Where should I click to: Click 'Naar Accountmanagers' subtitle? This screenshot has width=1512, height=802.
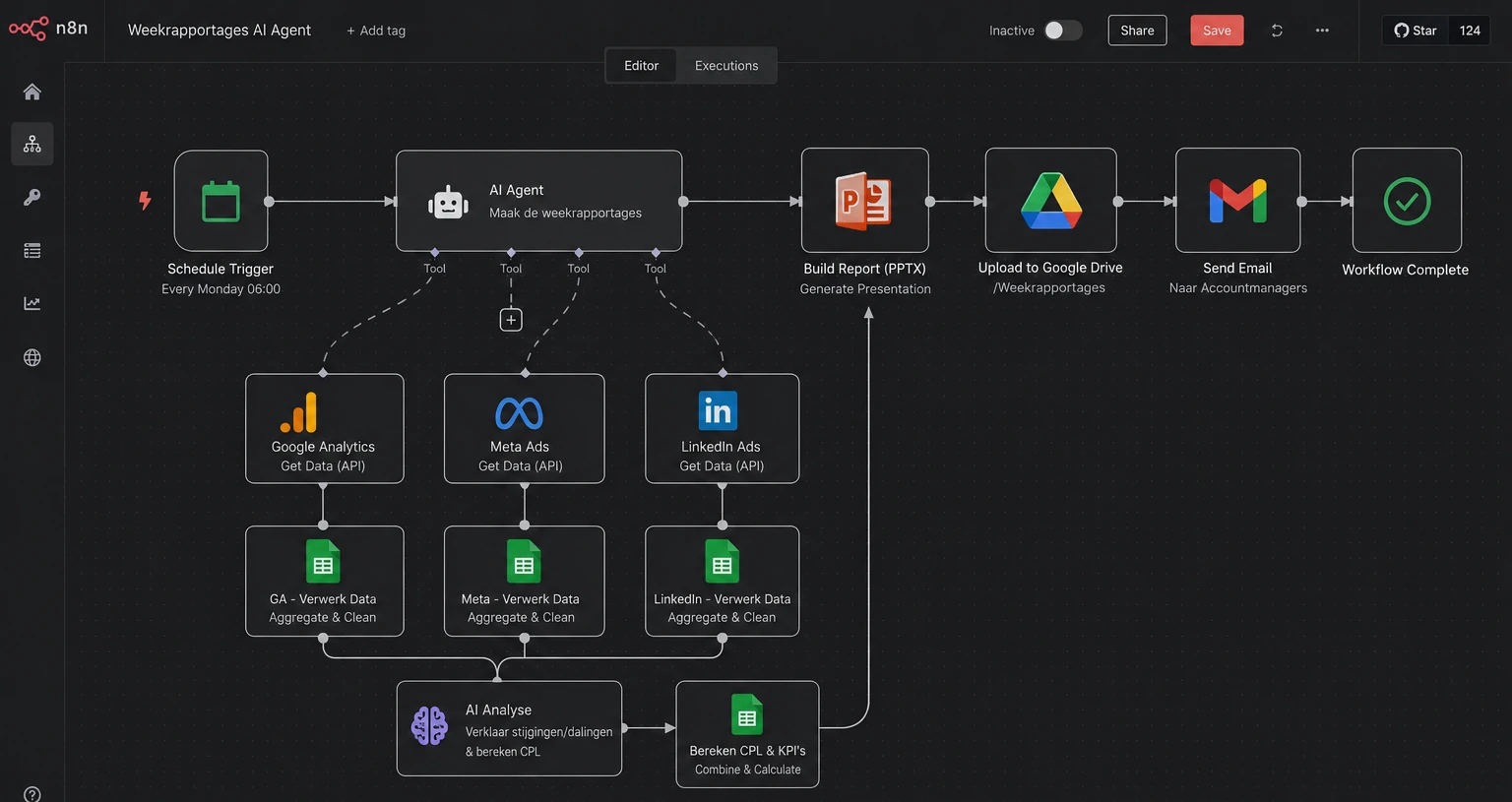click(x=1238, y=288)
